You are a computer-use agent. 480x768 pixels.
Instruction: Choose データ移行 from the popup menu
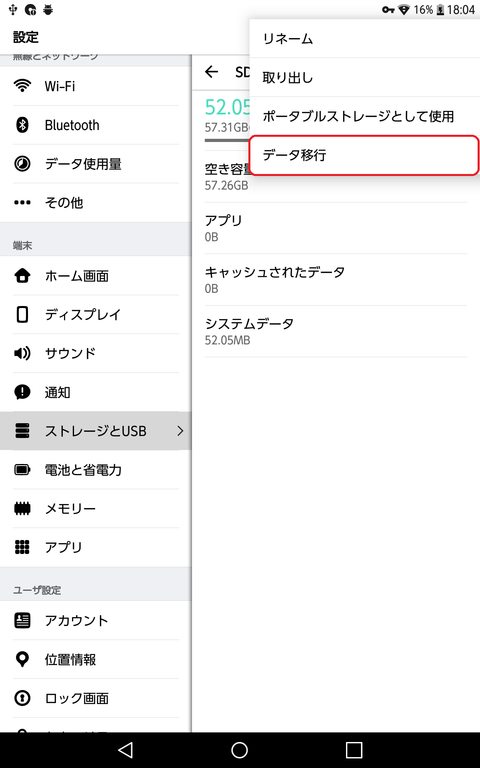[x=364, y=155]
